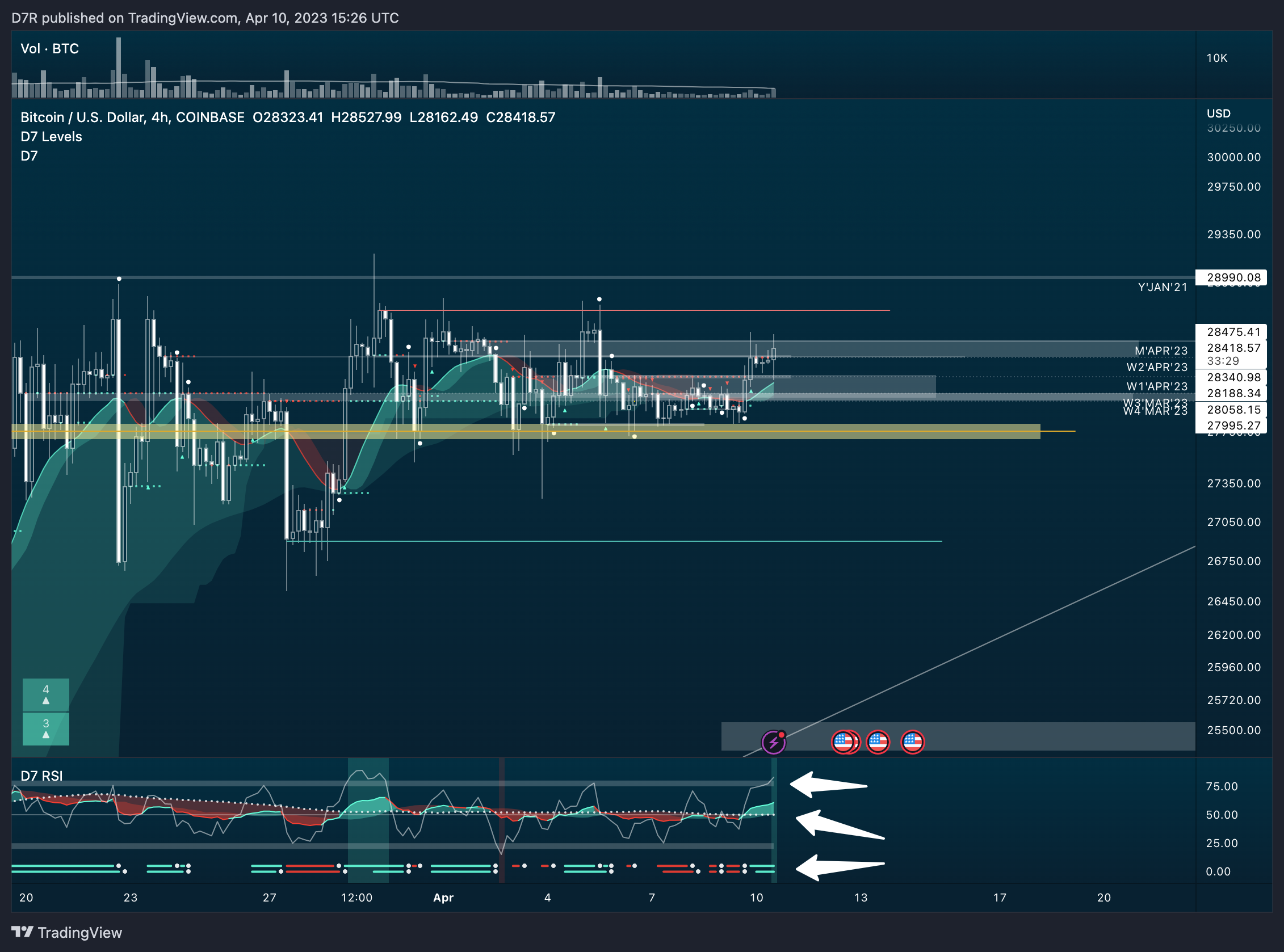Screen dimensions: 1284x952
Task: Click the USD currency label on price axis
Action: tap(1219, 113)
